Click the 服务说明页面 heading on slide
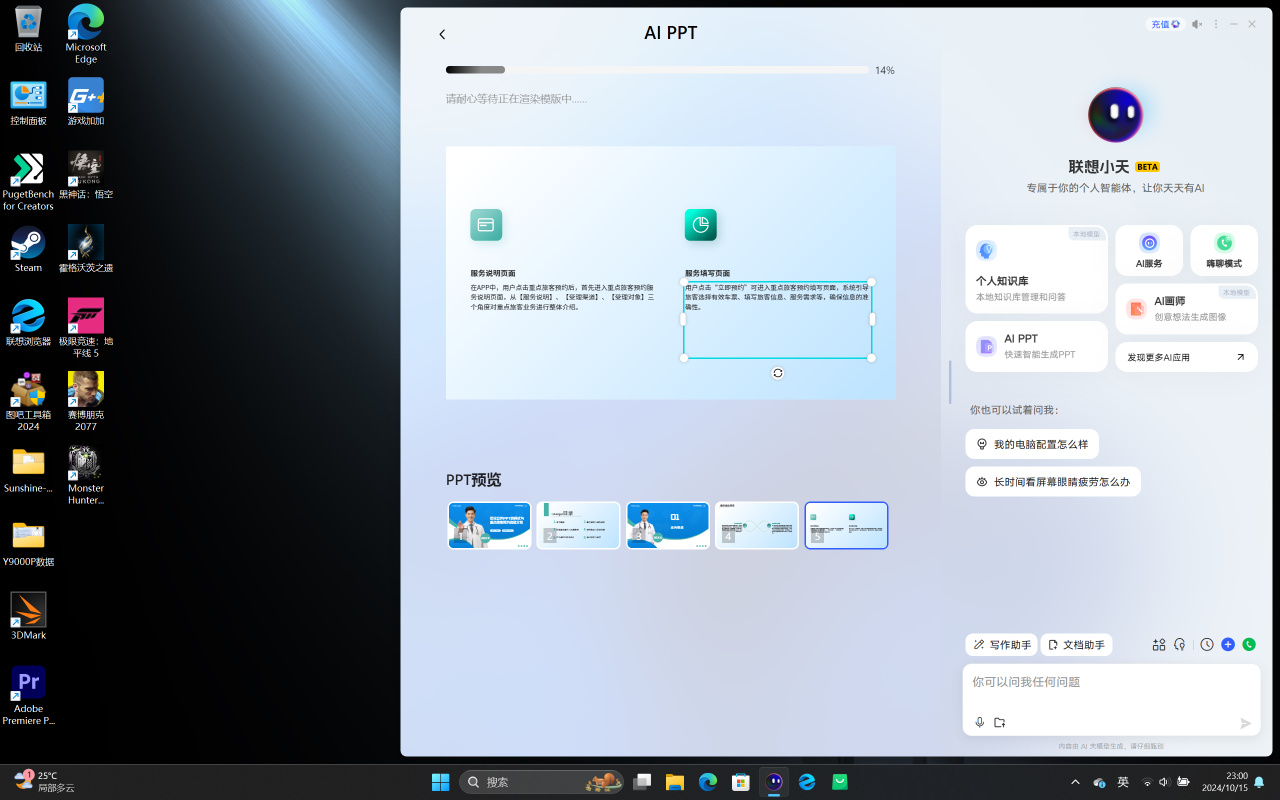The height and width of the screenshot is (800, 1280). click(x=493, y=273)
